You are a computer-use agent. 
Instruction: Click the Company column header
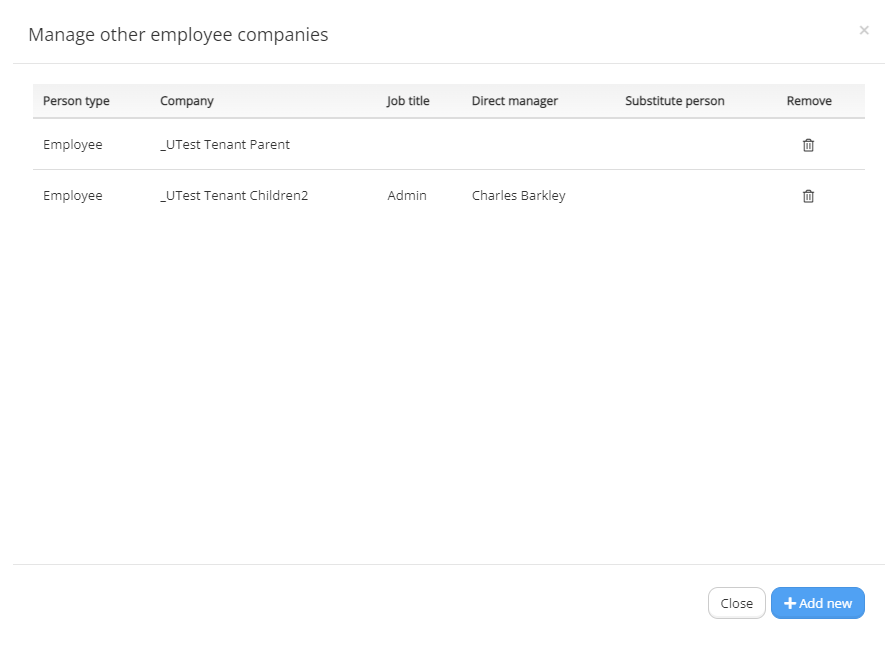click(x=187, y=101)
